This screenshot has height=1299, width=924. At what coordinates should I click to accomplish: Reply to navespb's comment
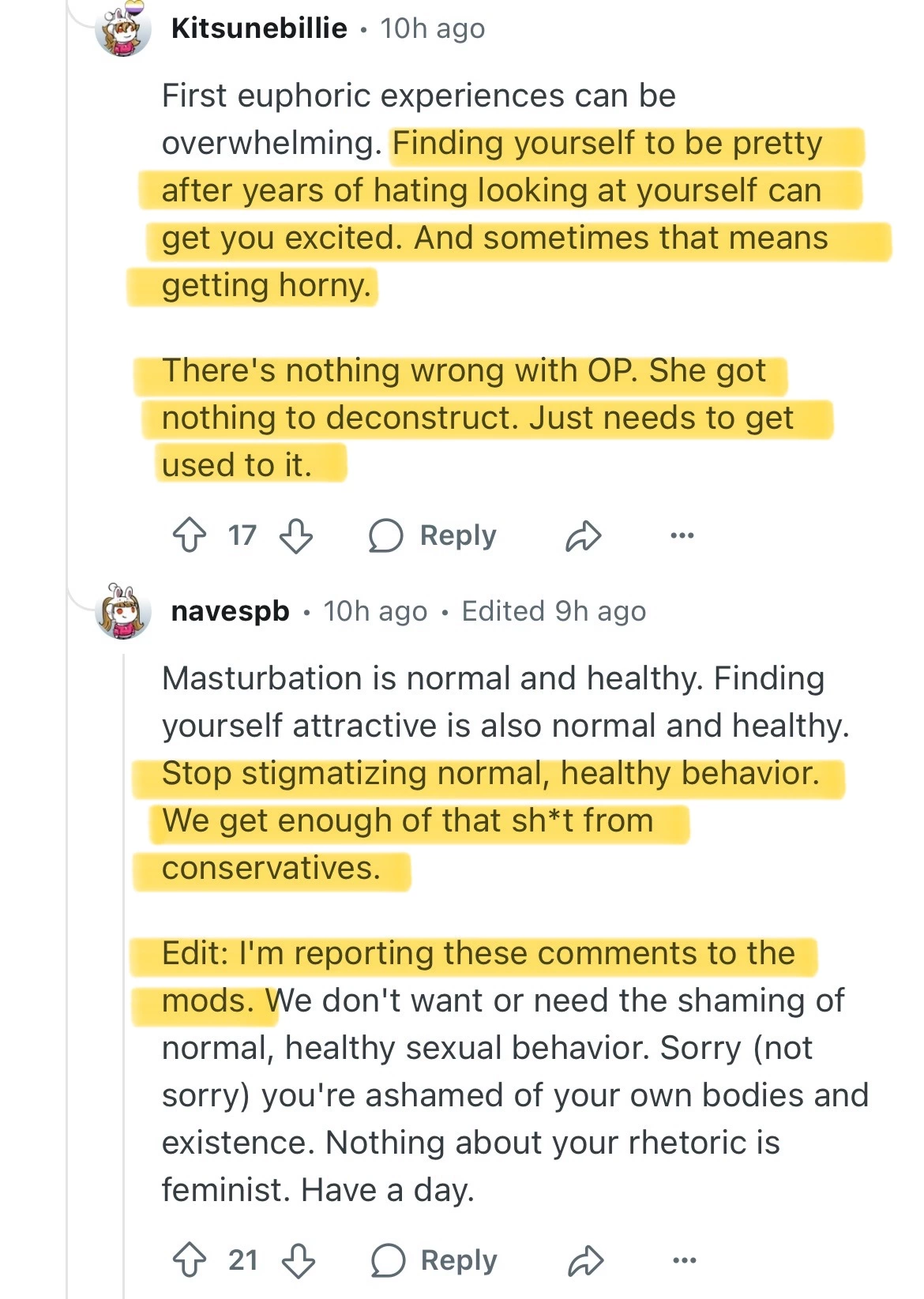[x=434, y=1260]
